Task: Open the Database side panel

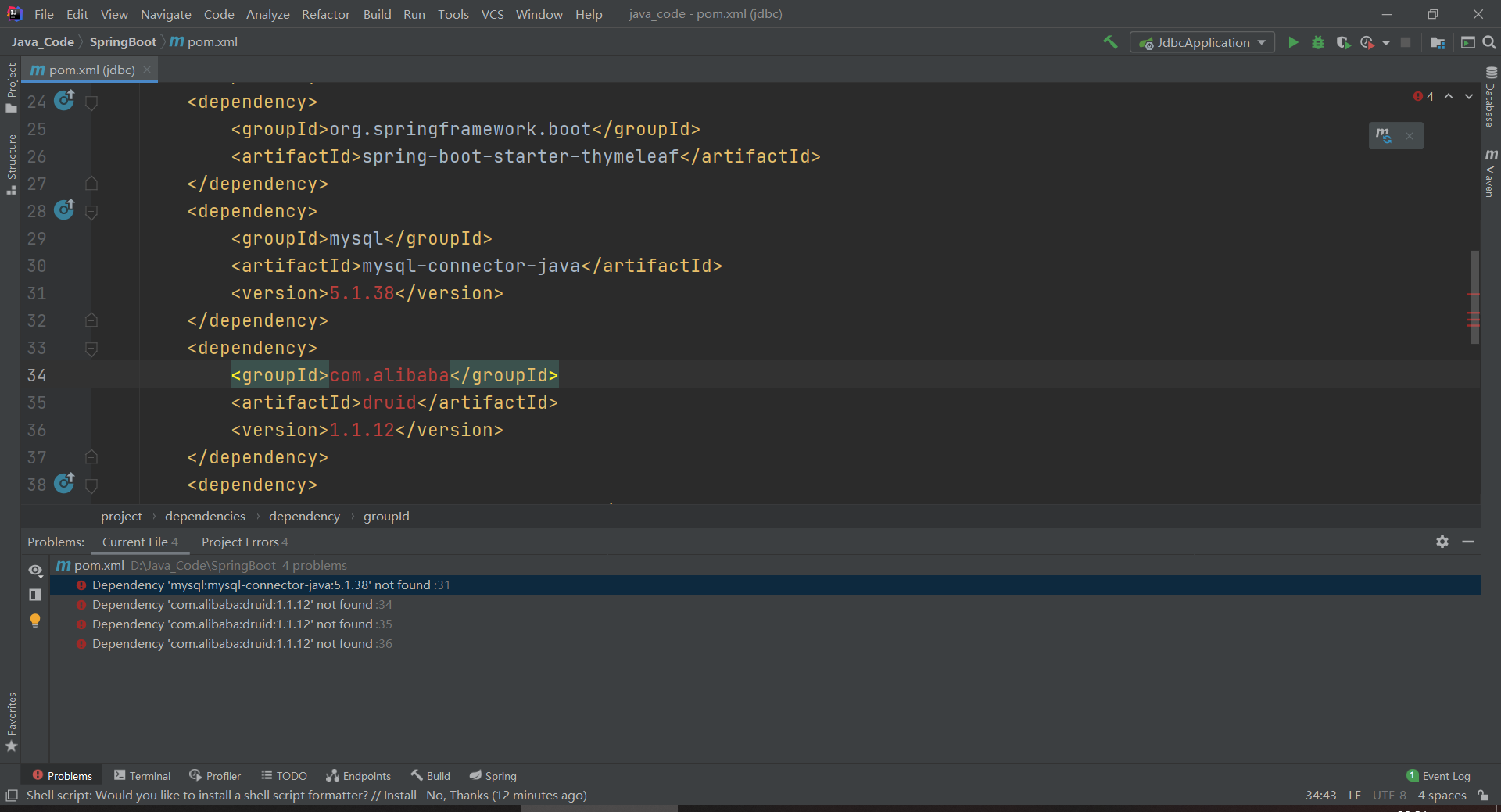Action: click(x=1491, y=96)
